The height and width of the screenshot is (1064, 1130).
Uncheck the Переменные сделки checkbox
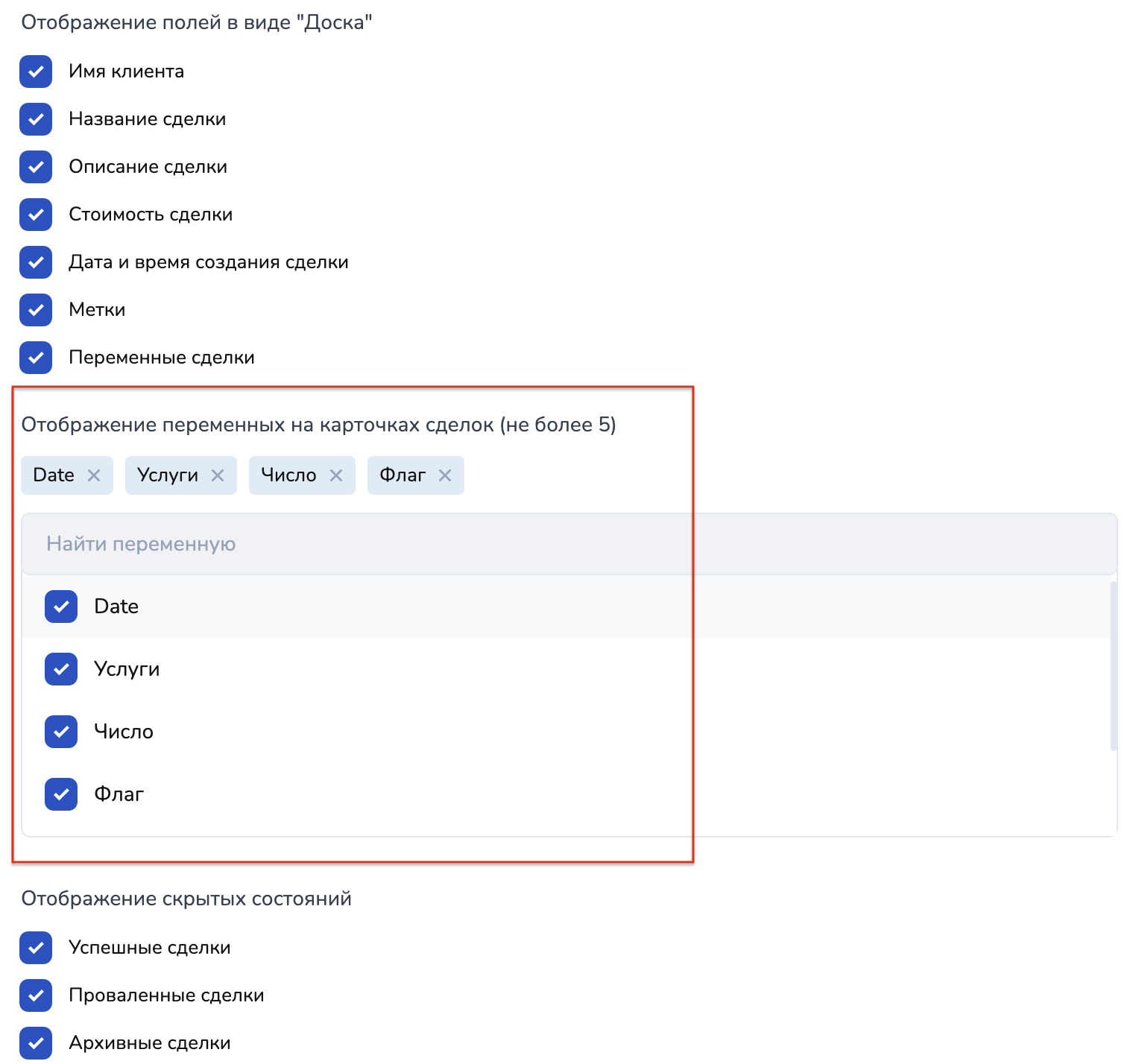(x=36, y=358)
